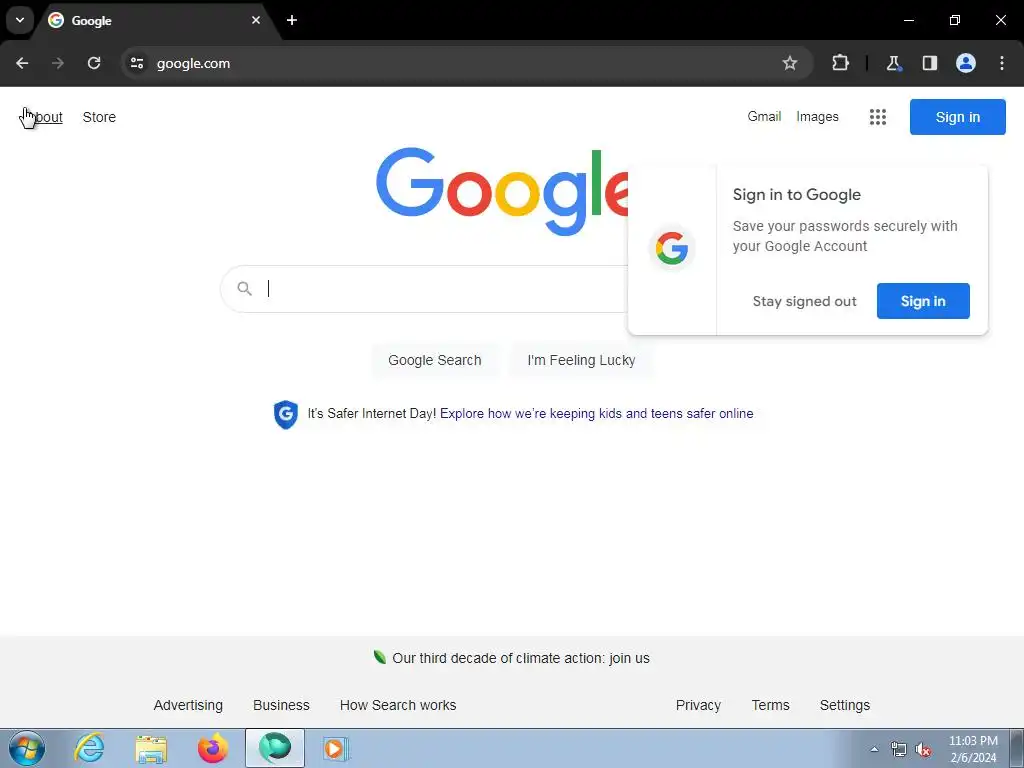Click the magnifier icon in search box
Viewport: 1024px width, 768px height.
[x=244, y=289]
